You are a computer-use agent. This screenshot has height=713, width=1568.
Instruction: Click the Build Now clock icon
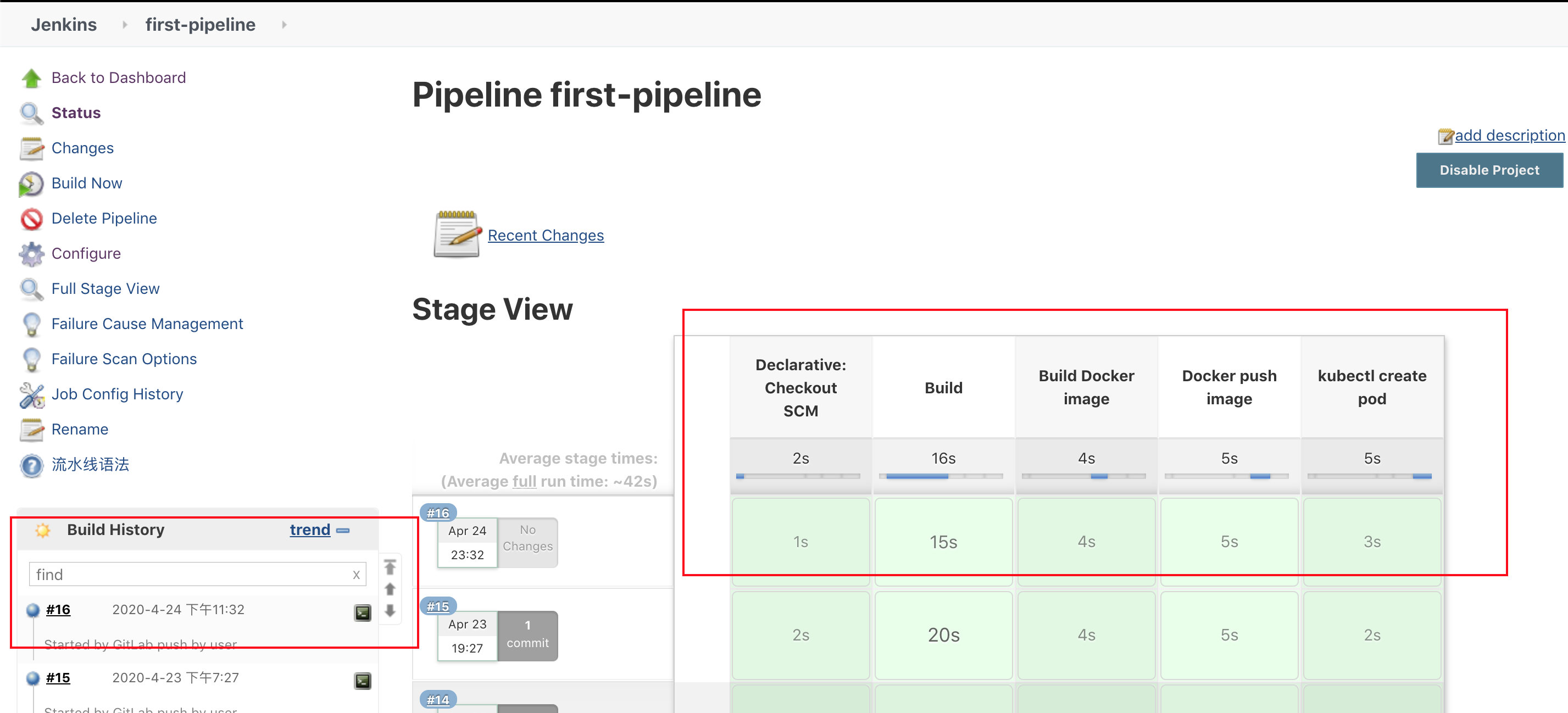(31, 183)
